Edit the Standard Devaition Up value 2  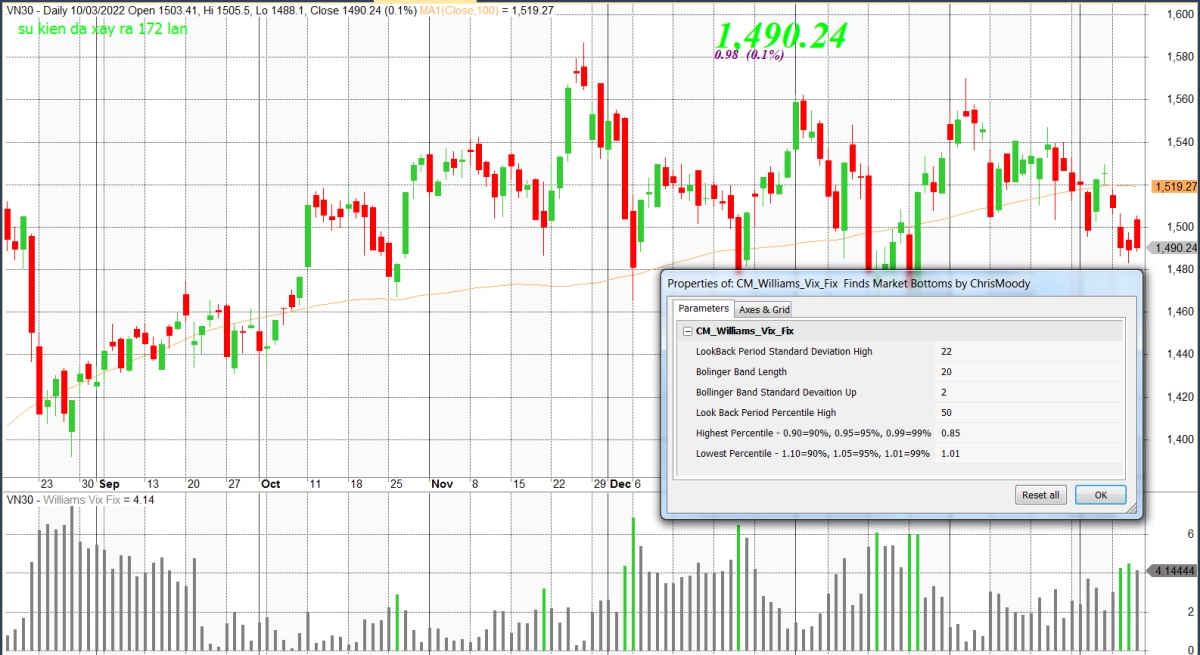(x=1029, y=392)
